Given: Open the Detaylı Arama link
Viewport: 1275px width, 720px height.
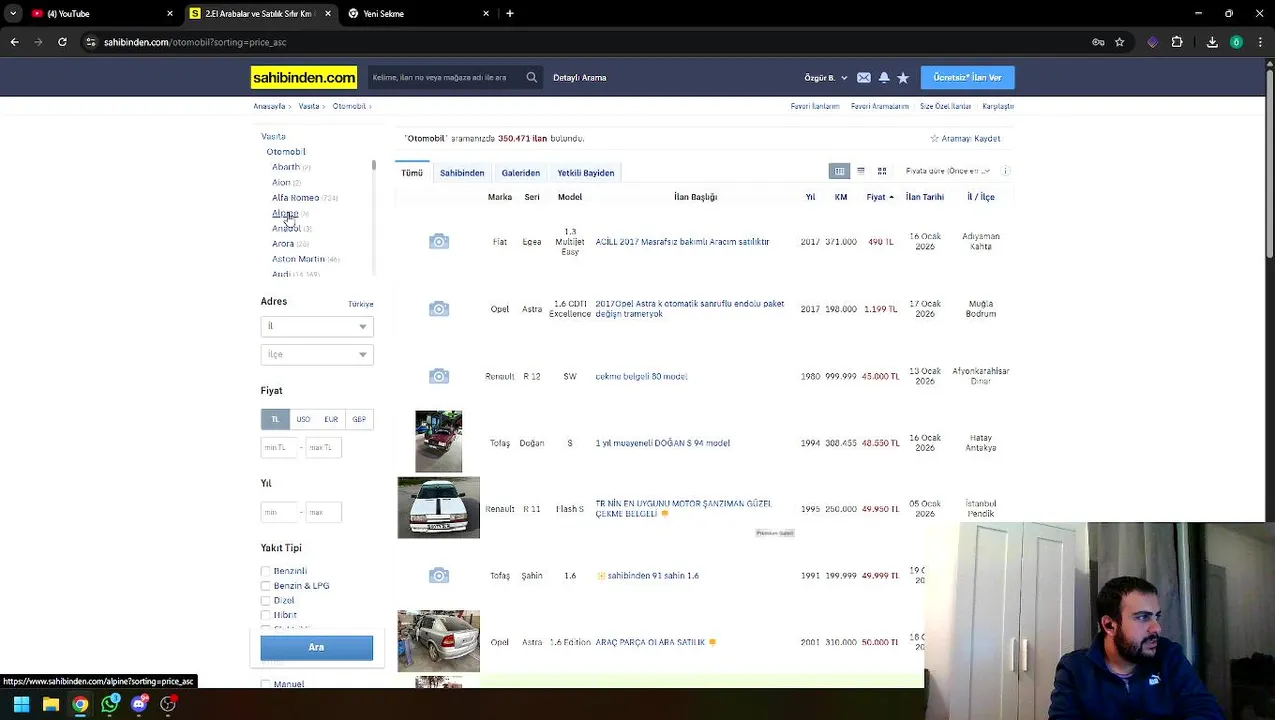Looking at the screenshot, I should click(580, 77).
